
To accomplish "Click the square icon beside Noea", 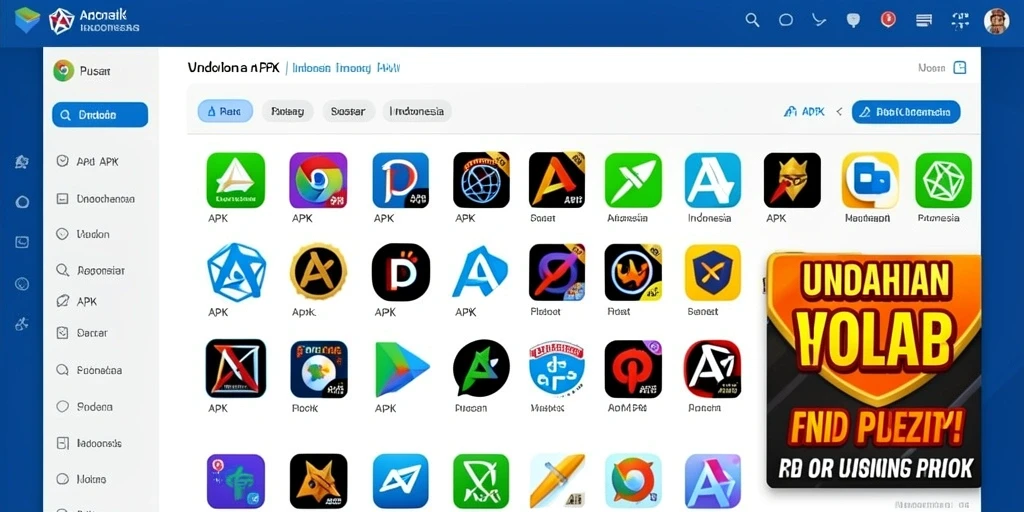I will 960,67.
